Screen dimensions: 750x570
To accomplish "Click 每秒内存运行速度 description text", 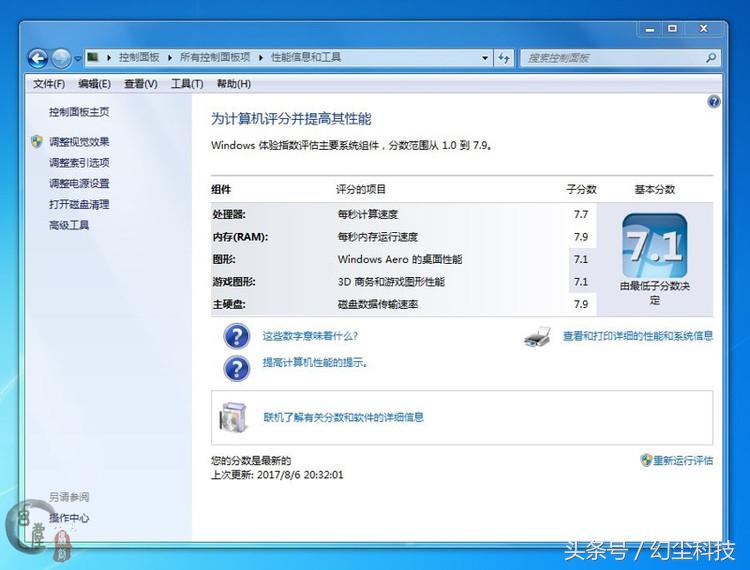I will point(378,237).
